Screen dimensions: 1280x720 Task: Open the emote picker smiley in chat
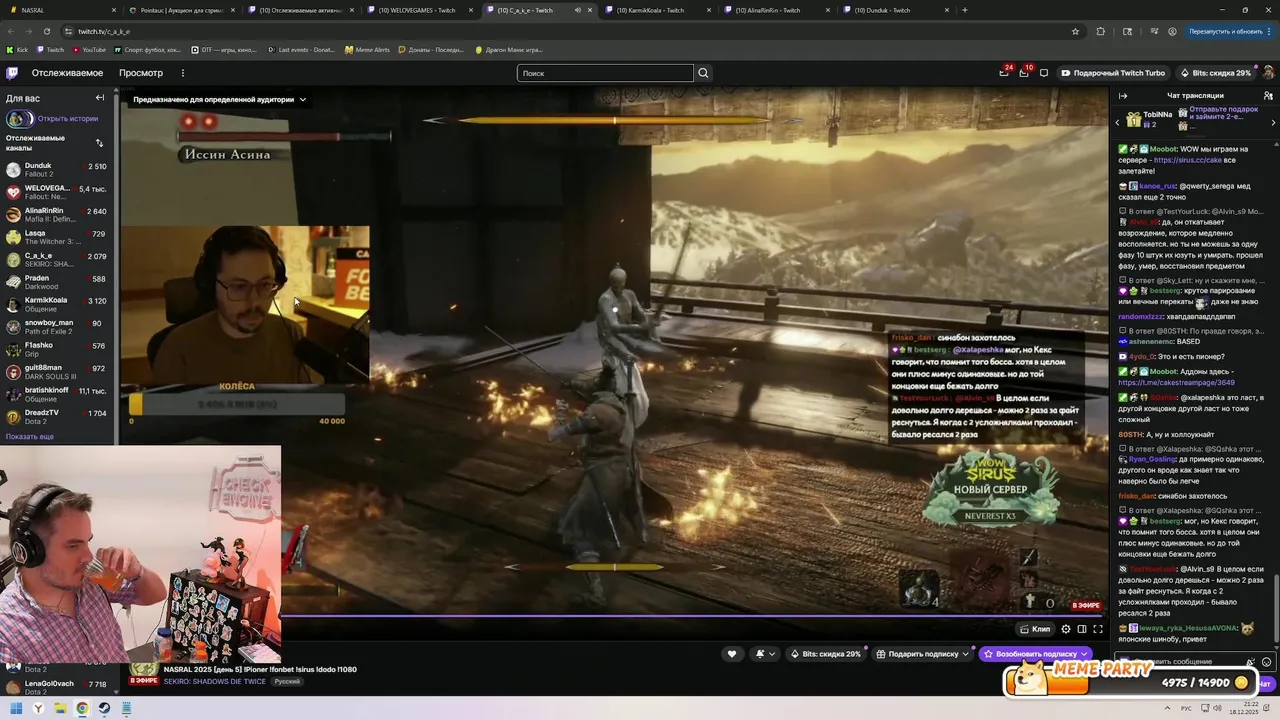point(1267,662)
